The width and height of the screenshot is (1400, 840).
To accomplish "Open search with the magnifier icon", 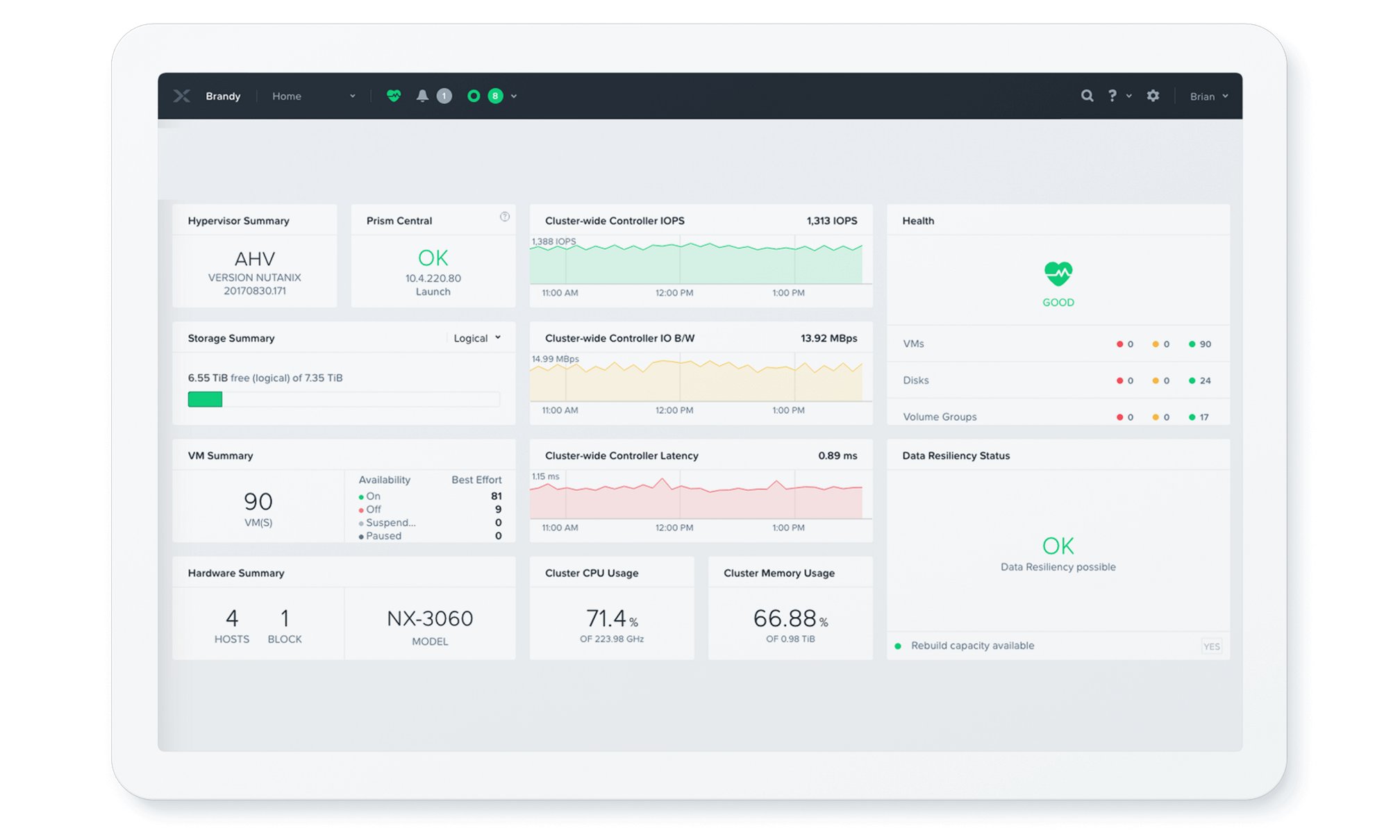I will [x=1087, y=96].
